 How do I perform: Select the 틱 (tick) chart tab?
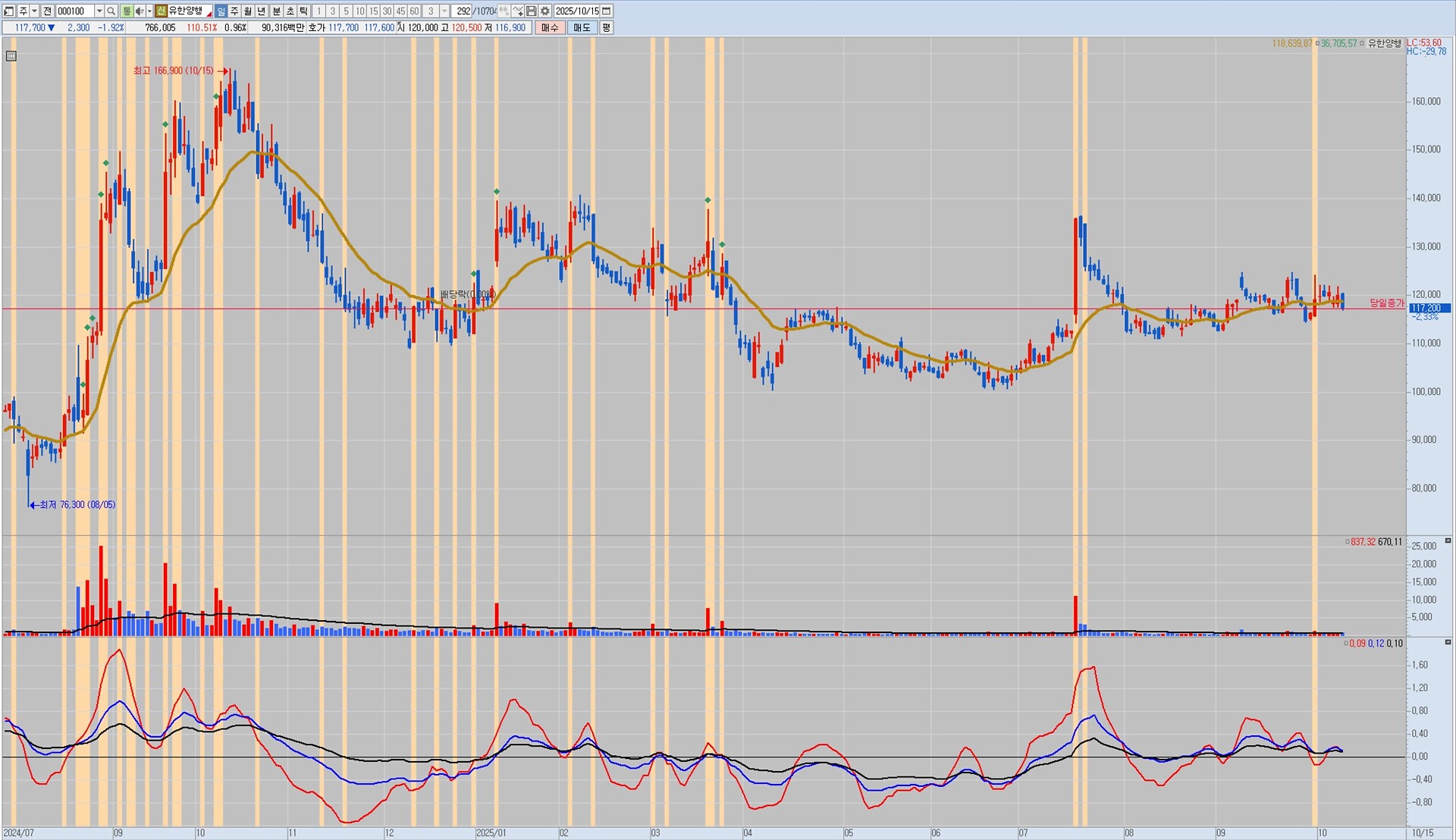click(x=303, y=11)
